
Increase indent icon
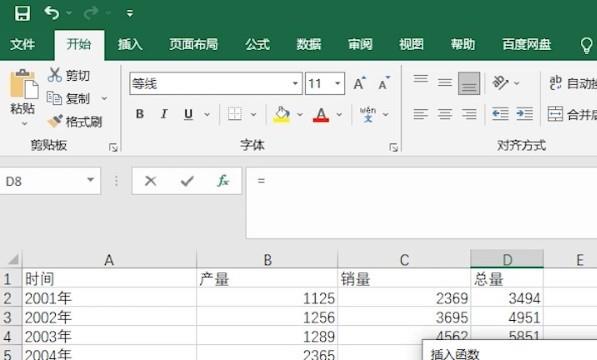tap(525, 114)
